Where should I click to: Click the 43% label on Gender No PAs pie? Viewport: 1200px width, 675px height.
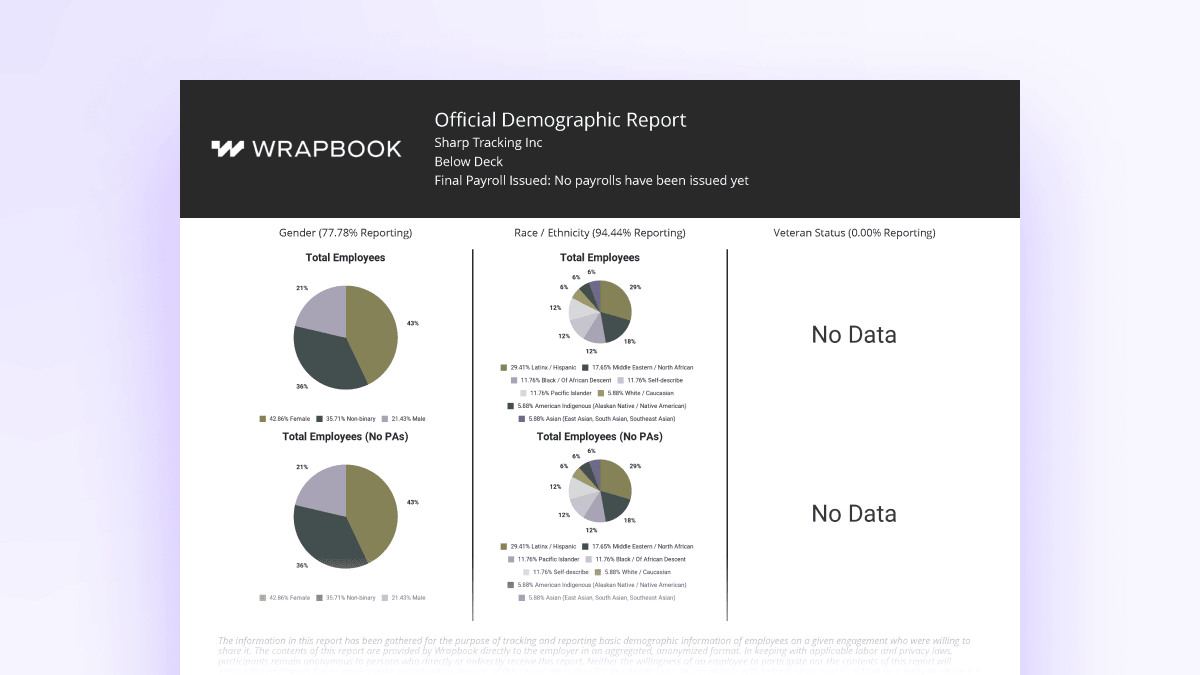[413, 502]
